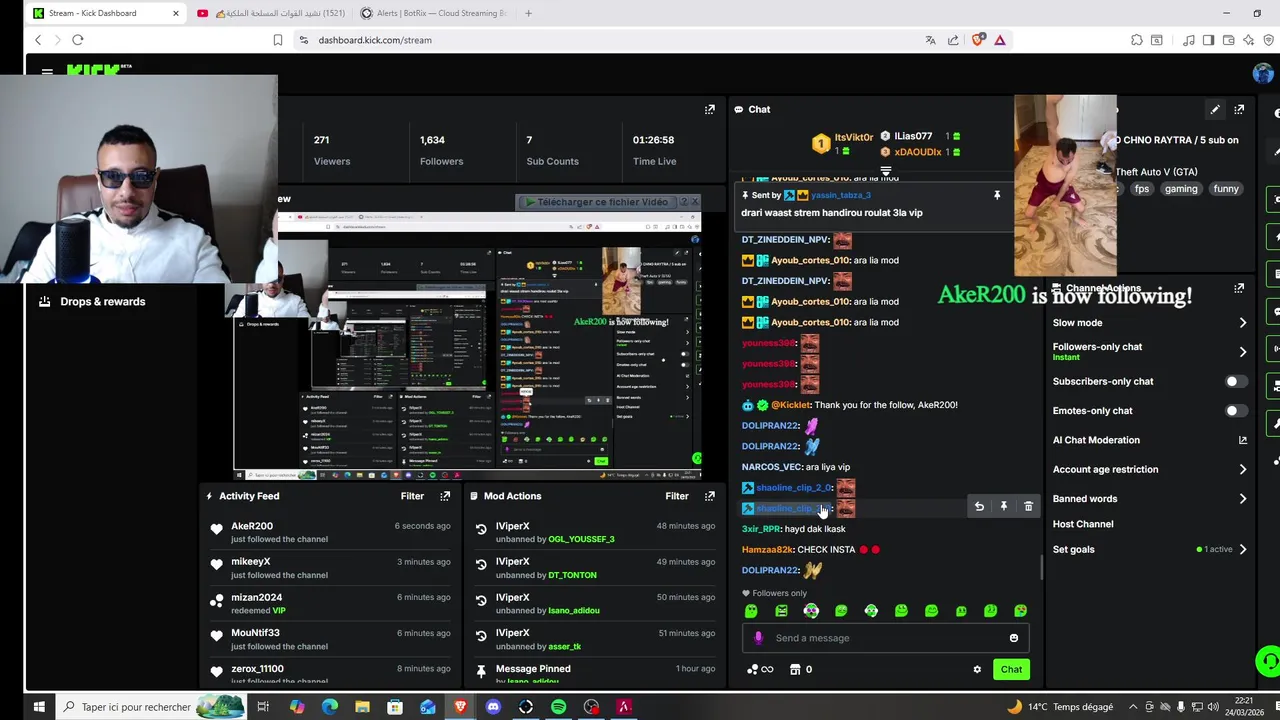Open the user profile avatar on Kick

1263,73
